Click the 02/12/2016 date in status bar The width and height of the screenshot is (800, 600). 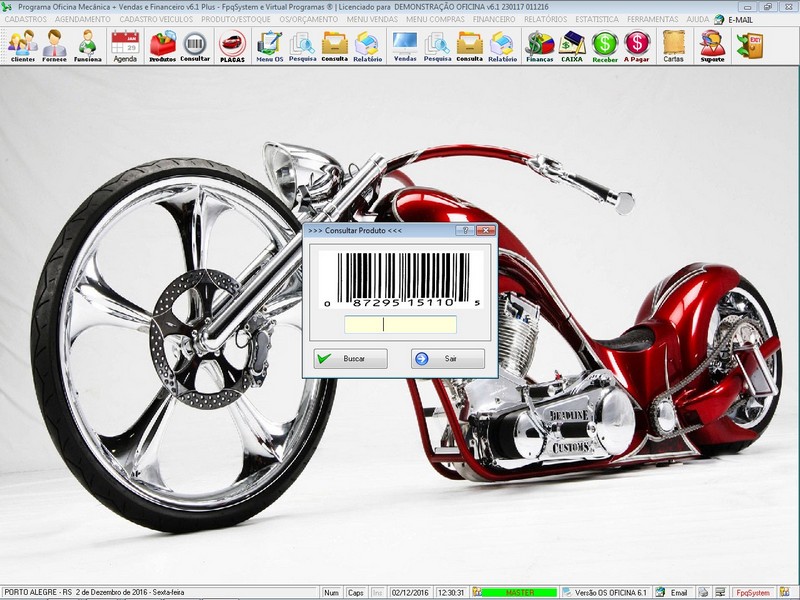(410, 592)
